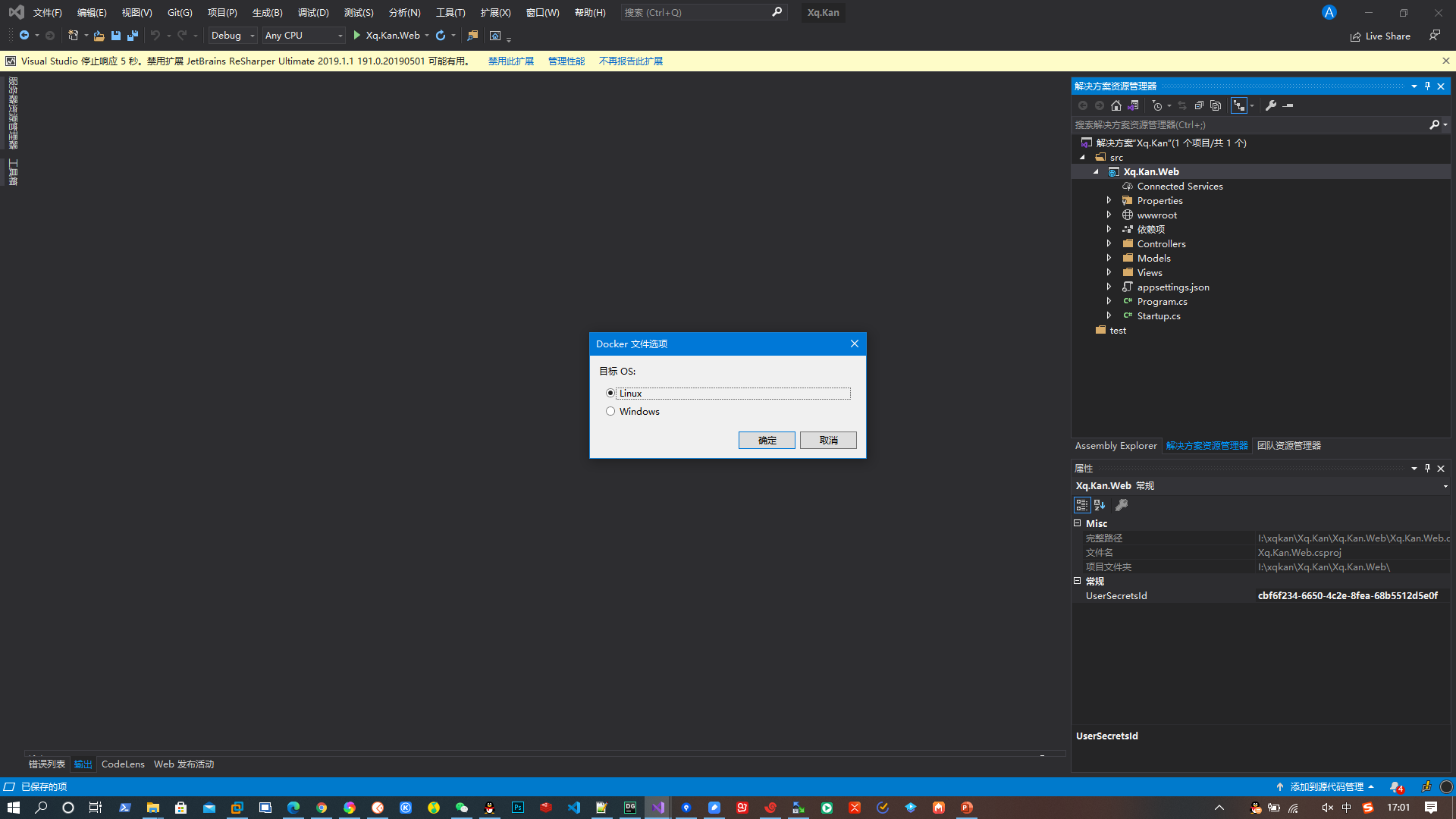This screenshot has width=1456, height=819.
Task: Click the 取消 button in Docker dialog
Action: coord(828,441)
